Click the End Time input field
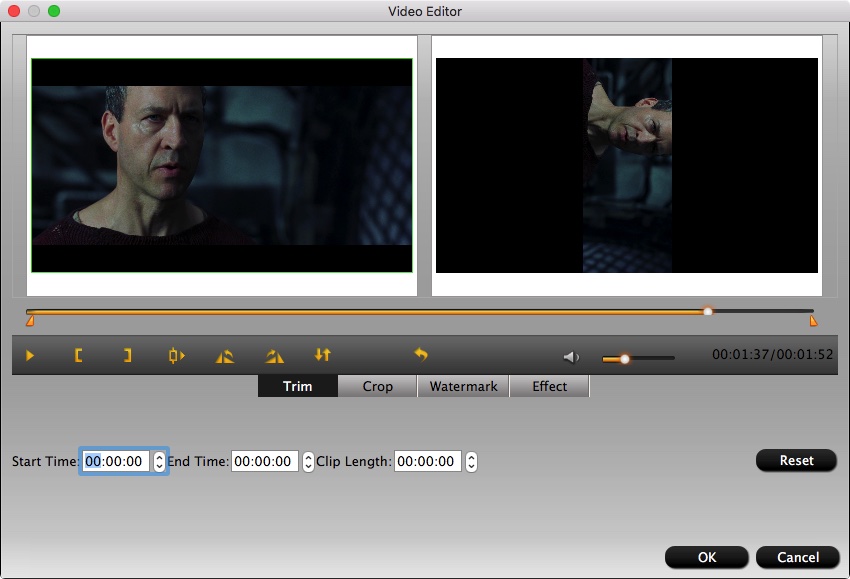 [x=264, y=462]
